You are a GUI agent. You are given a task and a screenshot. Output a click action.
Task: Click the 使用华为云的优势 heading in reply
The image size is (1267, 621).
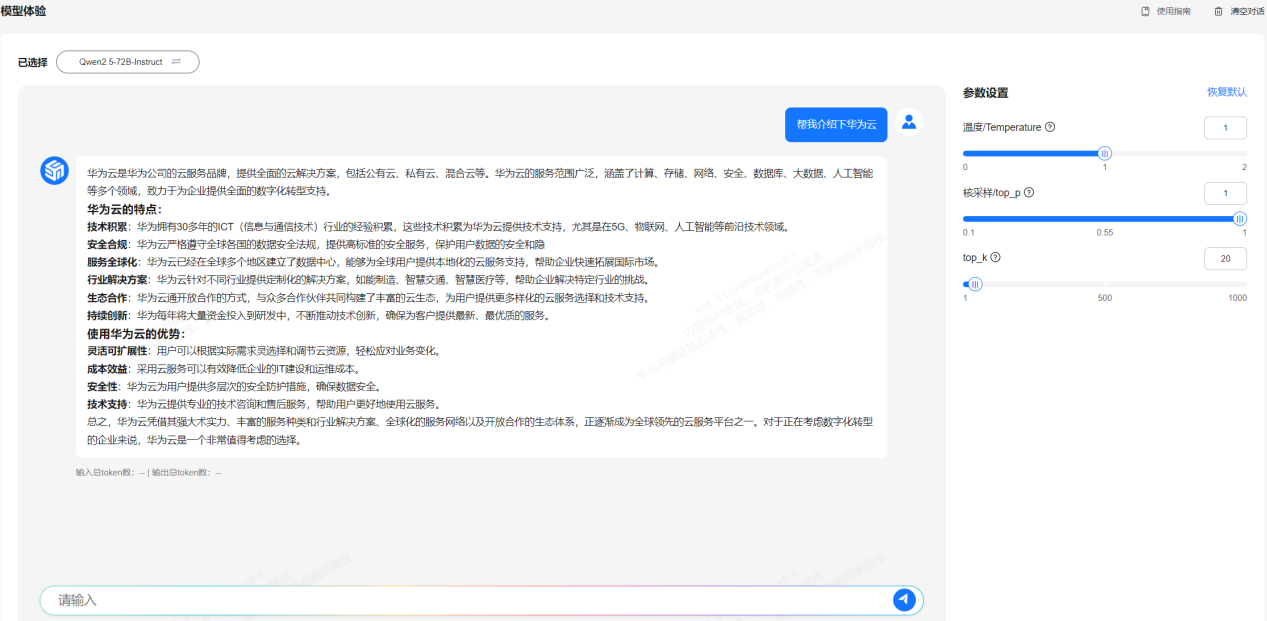(x=136, y=333)
